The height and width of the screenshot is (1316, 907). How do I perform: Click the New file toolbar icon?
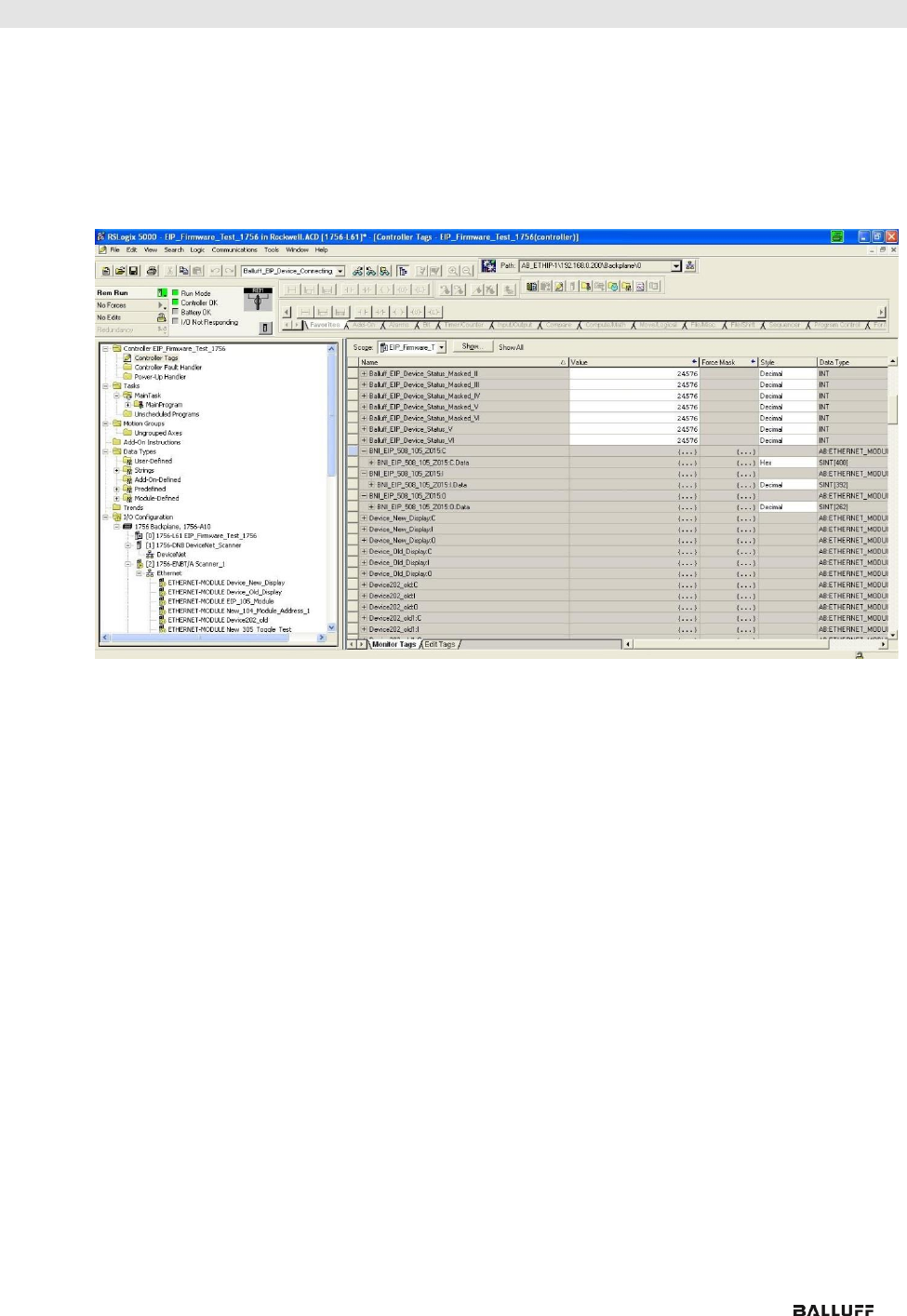tap(106, 271)
